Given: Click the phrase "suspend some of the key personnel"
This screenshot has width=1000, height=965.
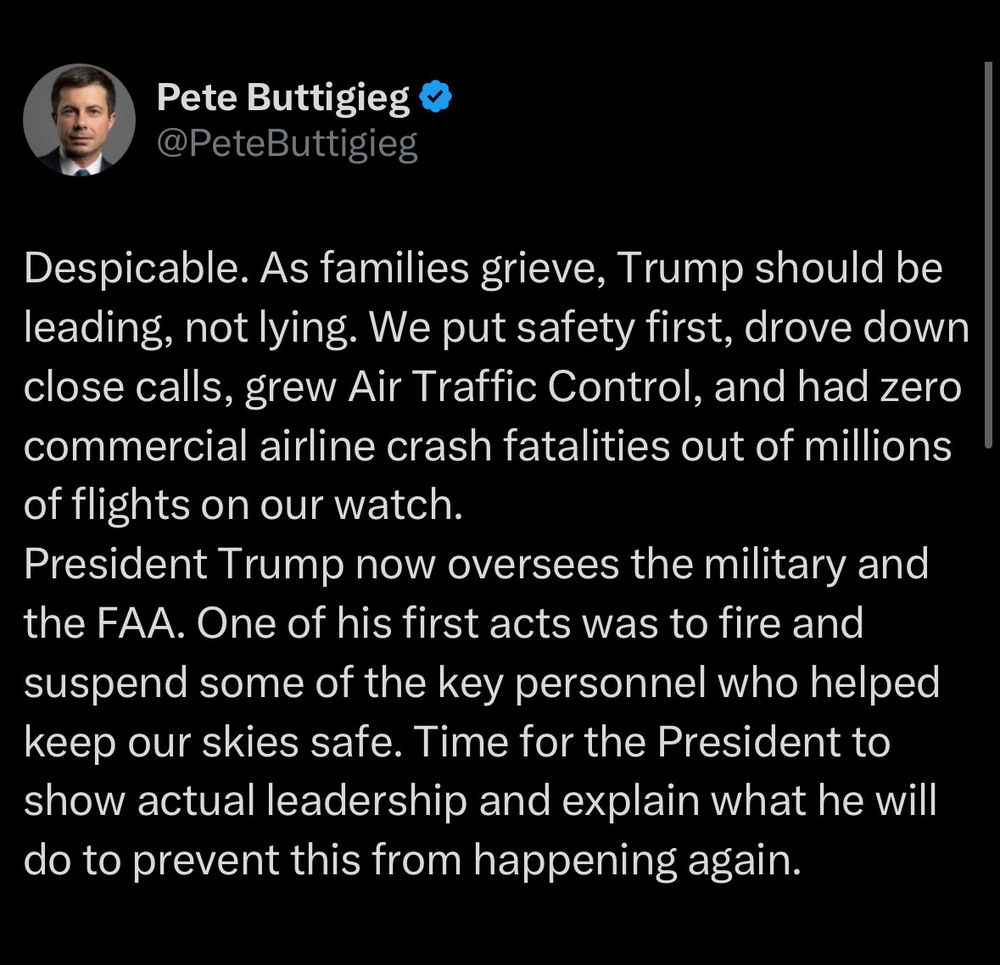Looking at the screenshot, I should pos(365,684).
